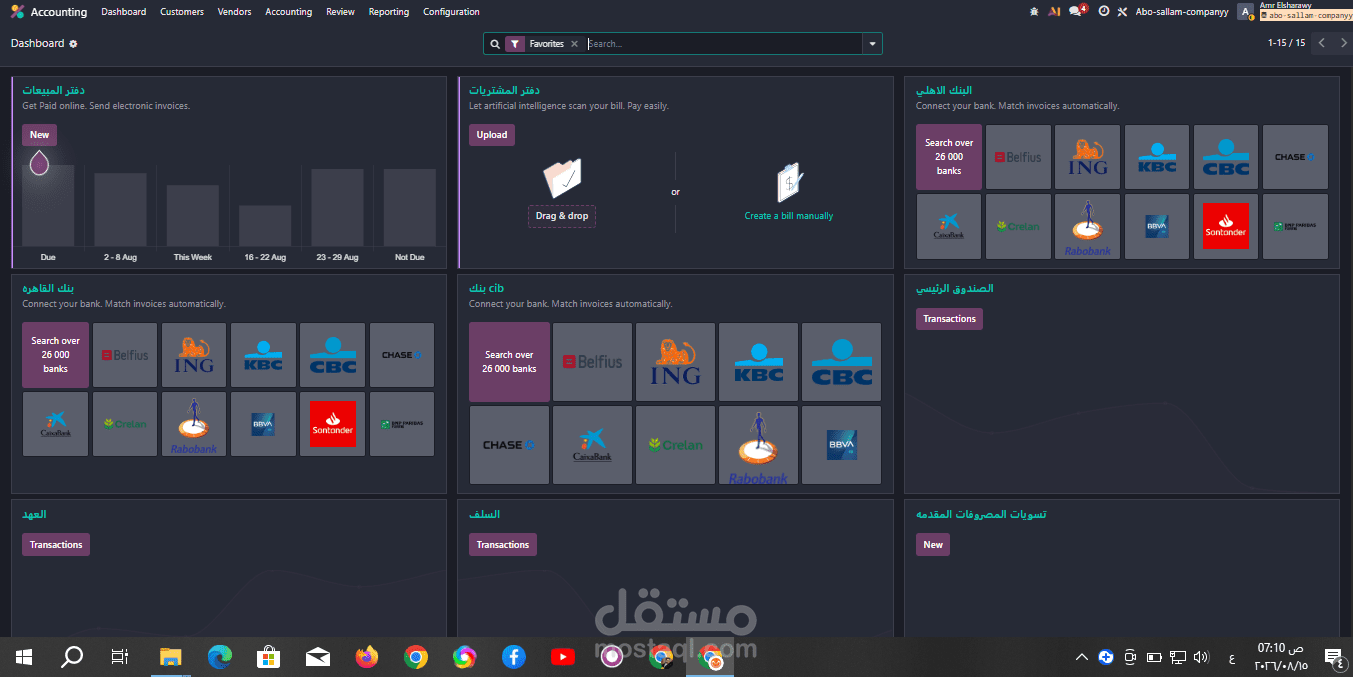Screen dimensions: 1353x677
Task: Open the Accounting menu item beside Vendors
Action: pos(288,12)
